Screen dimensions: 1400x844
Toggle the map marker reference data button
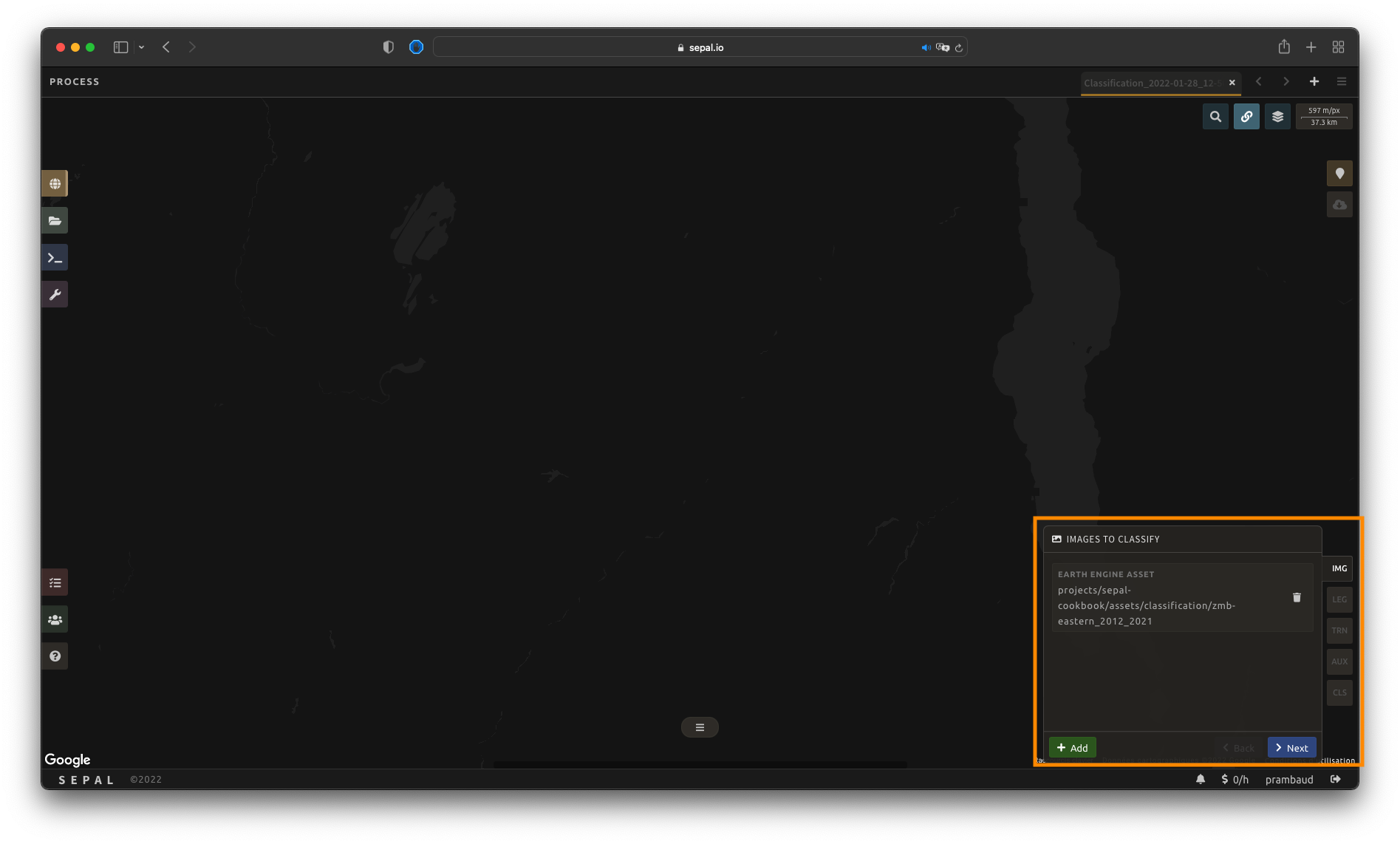coord(1339,174)
